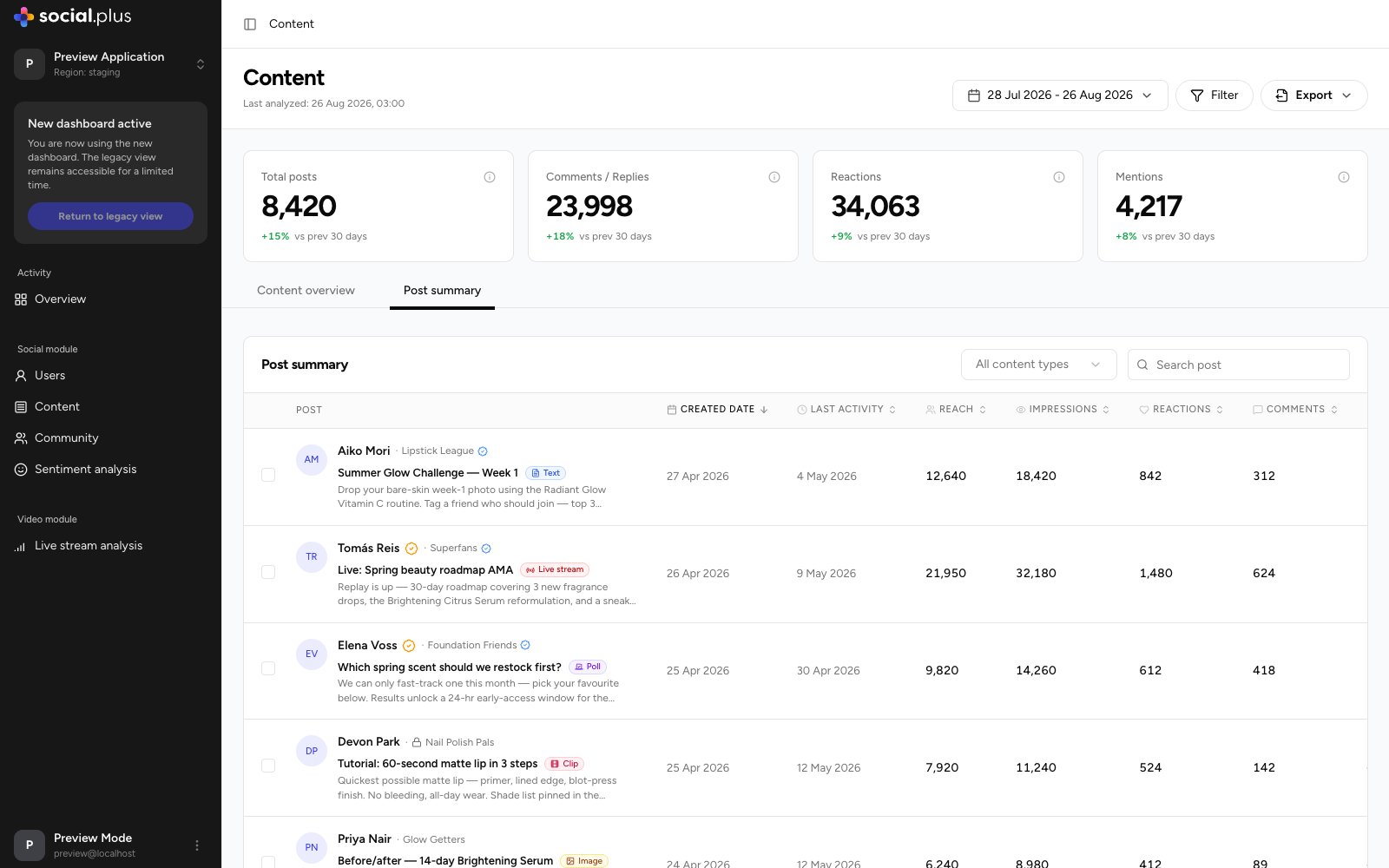This screenshot has height=868, width=1389.
Task: Sort by Reach column
Action: (956, 410)
